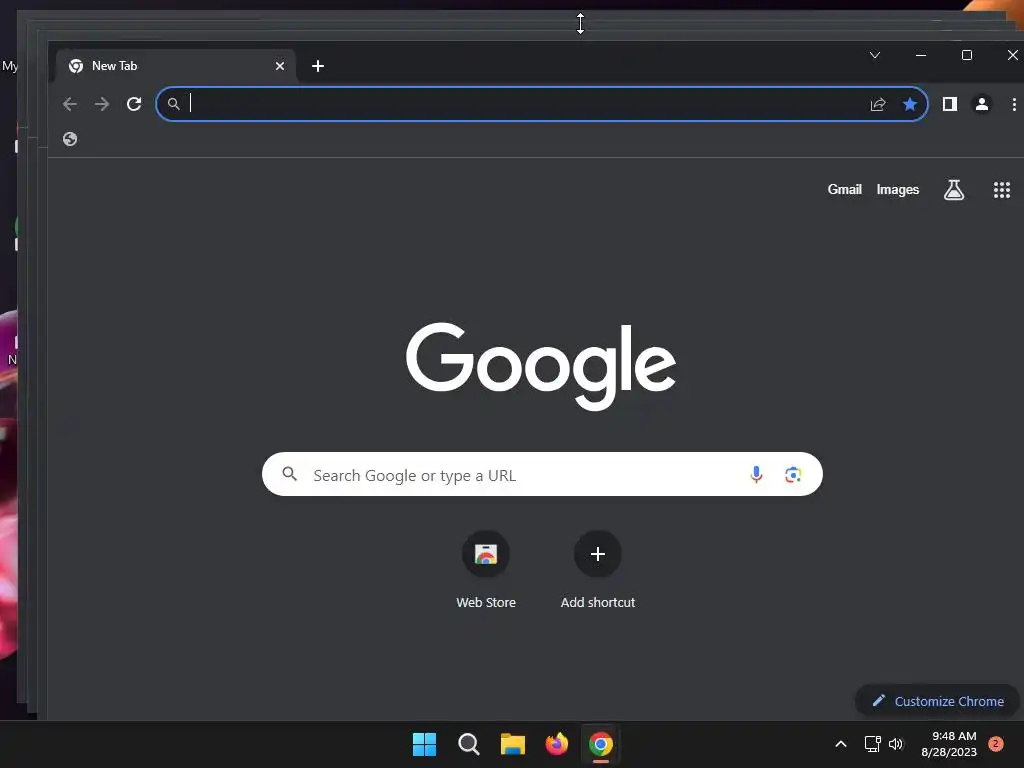Open the Windows Start menu
Image resolution: width=1024 pixels, height=768 pixels.
tap(424, 744)
